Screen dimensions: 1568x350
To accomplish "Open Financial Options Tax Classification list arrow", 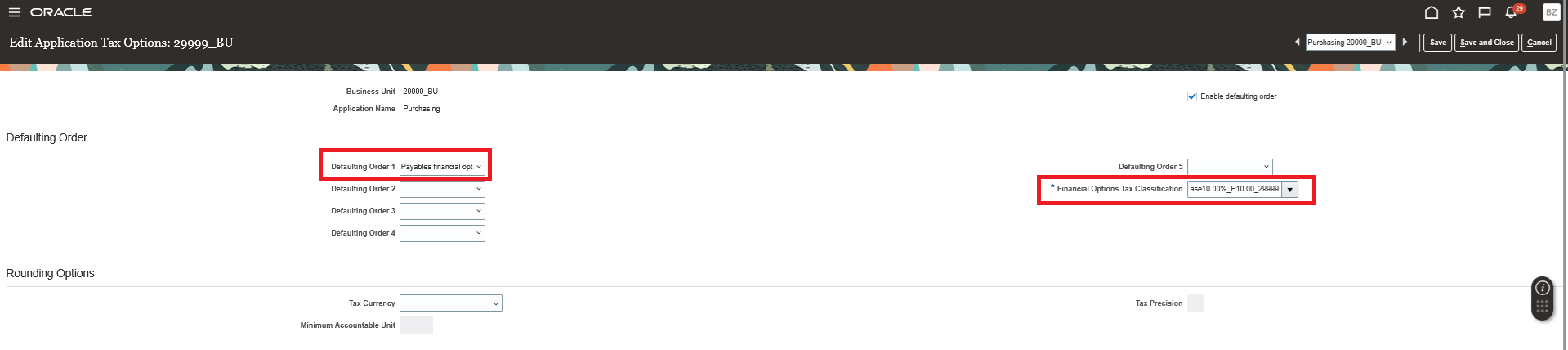I will 1290,190.
